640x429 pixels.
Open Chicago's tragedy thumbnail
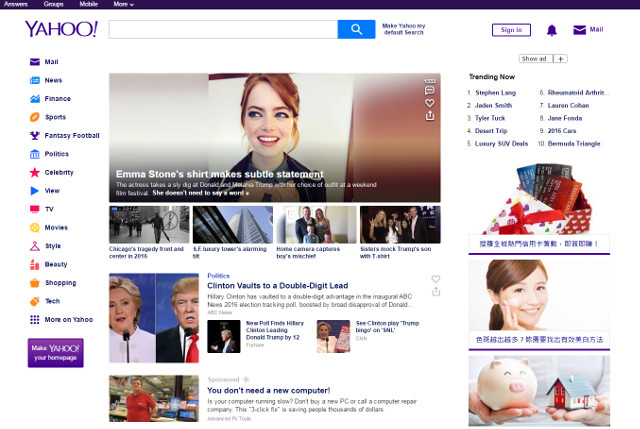[x=149, y=225]
